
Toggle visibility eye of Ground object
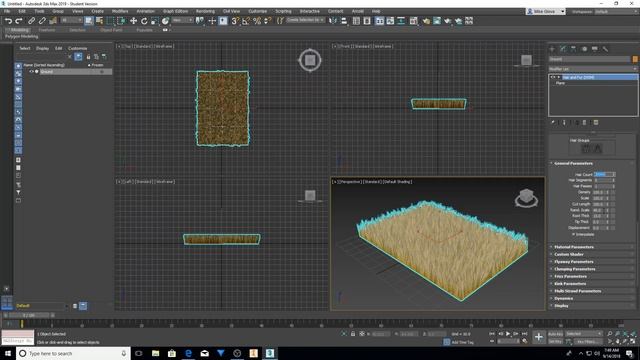click(x=31, y=71)
